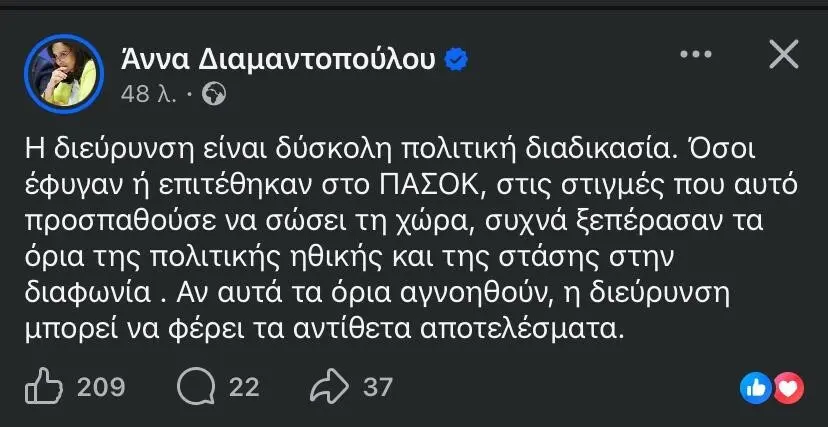Click the final line "μπορεί να φέρει τα αντίθετα αποτελέσματα"
Image resolution: width=828 pixels, height=427 pixels.
pyautogui.click(x=324, y=328)
